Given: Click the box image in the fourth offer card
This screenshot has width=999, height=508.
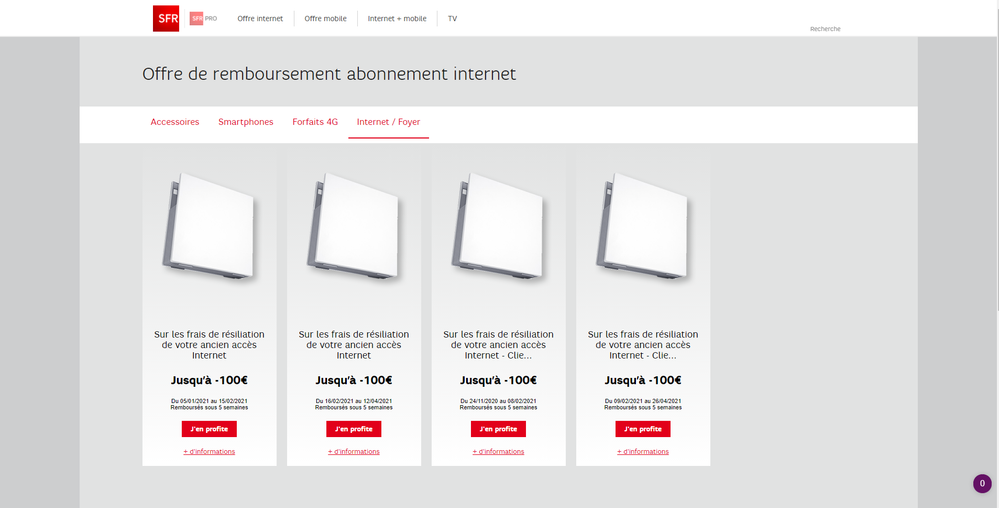Looking at the screenshot, I should click(643, 227).
